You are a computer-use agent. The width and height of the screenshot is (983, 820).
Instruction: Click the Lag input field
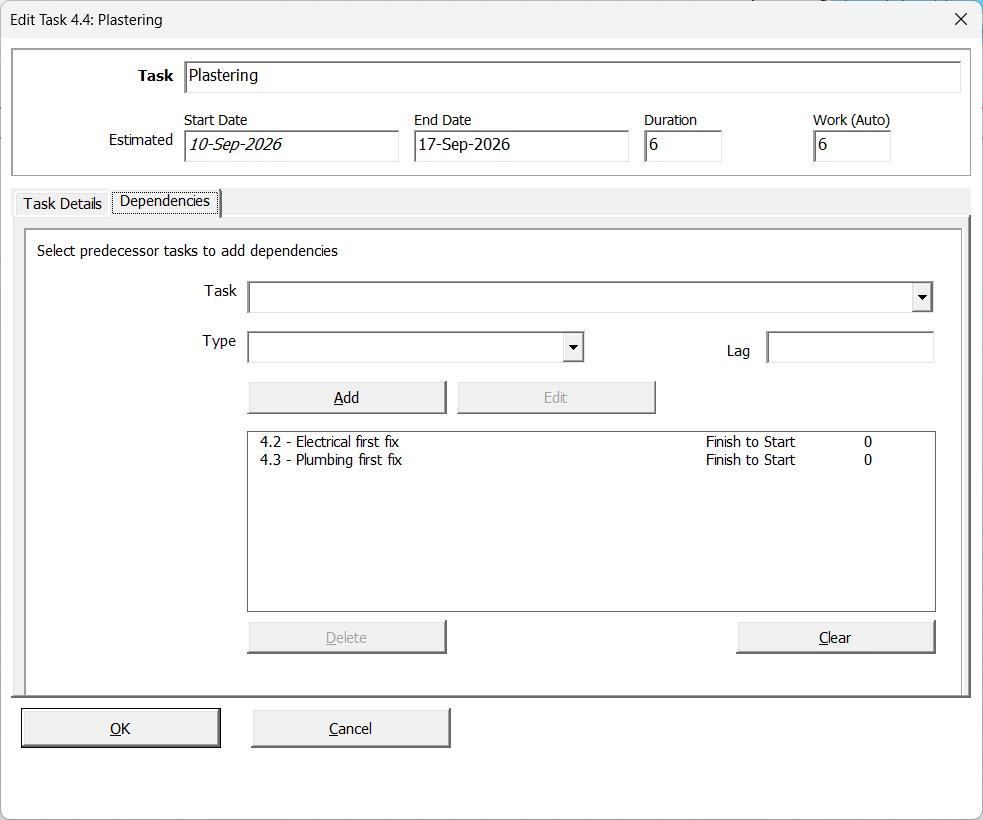(x=850, y=347)
